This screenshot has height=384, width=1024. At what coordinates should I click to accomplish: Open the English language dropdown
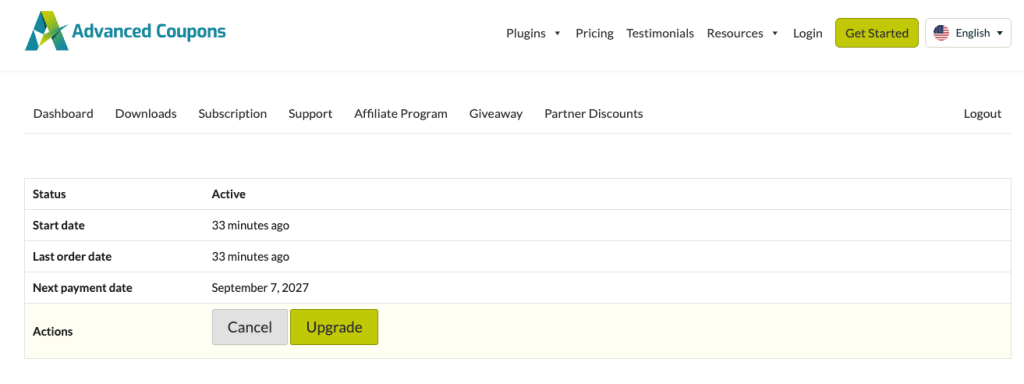(968, 33)
